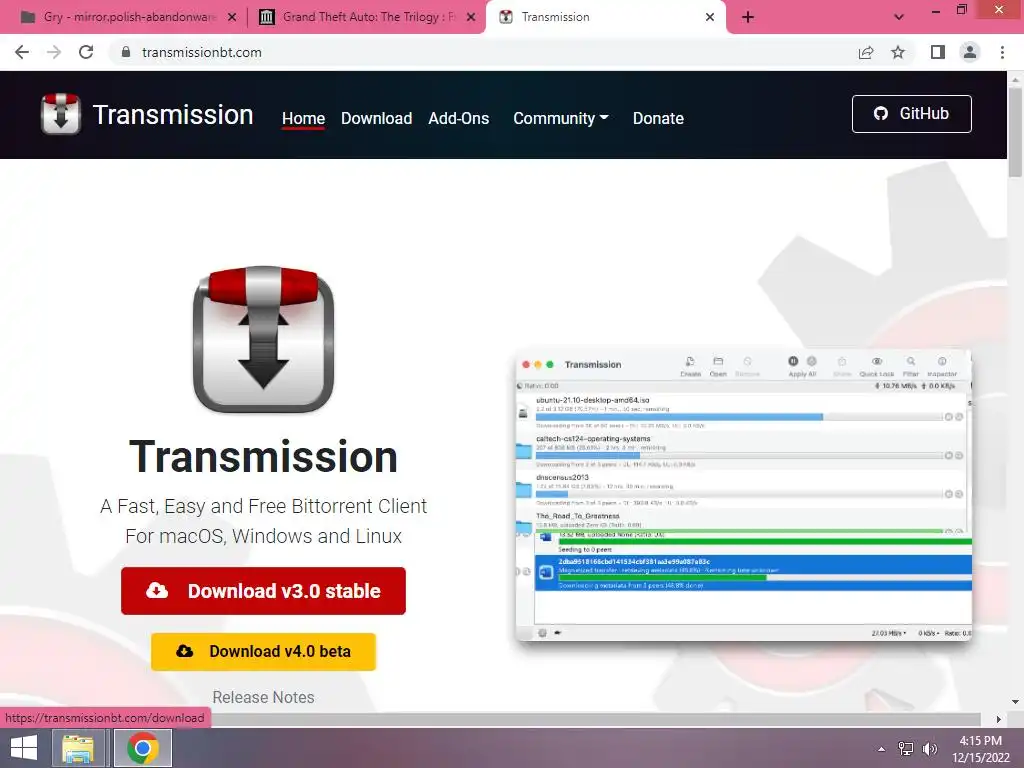Click the Transmission logo icon in navbar
The width and height of the screenshot is (1024, 768).
pyautogui.click(x=61, y=114)
